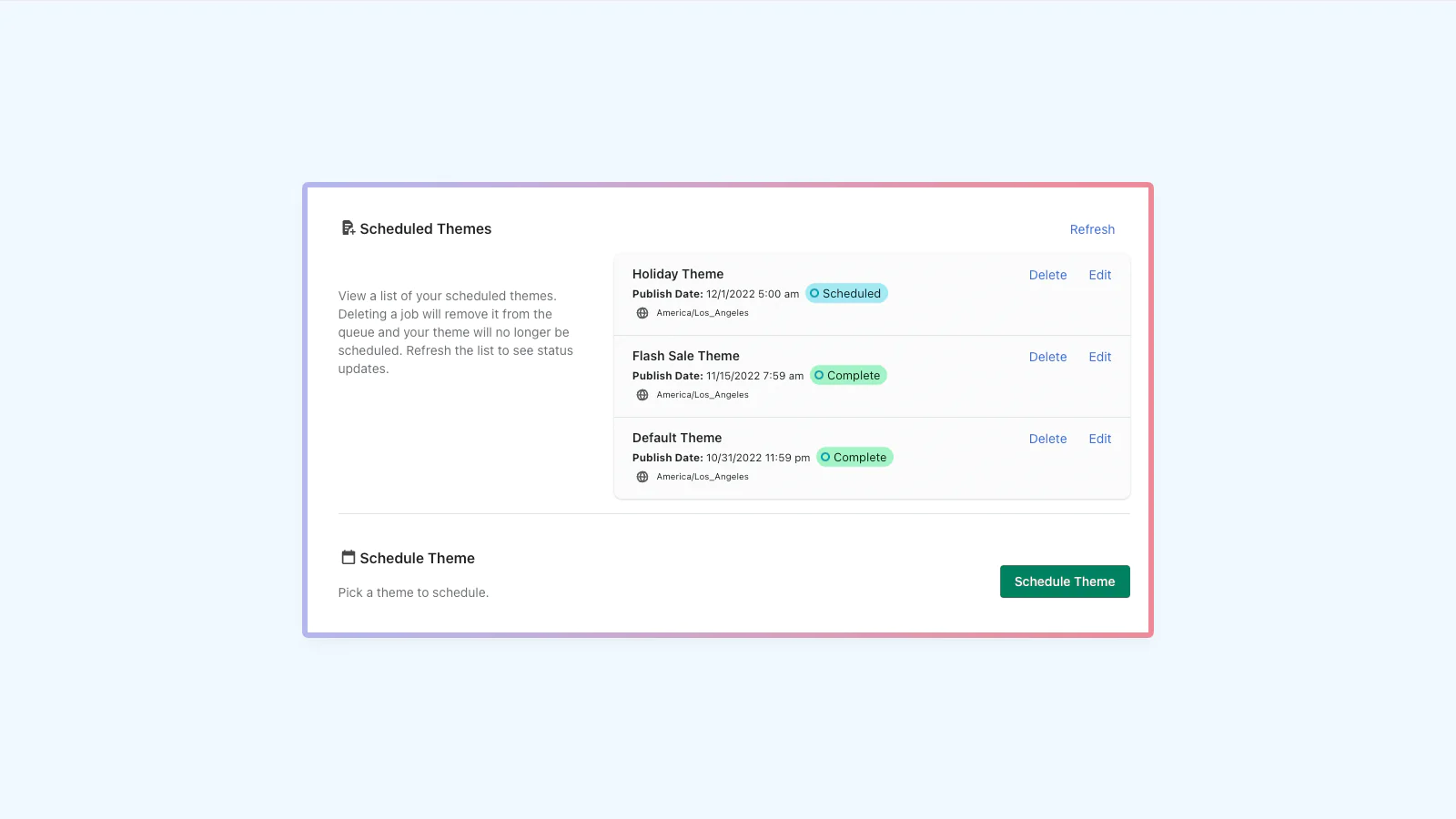Edit the Holiday Theme schedule

click(1099, 275)
